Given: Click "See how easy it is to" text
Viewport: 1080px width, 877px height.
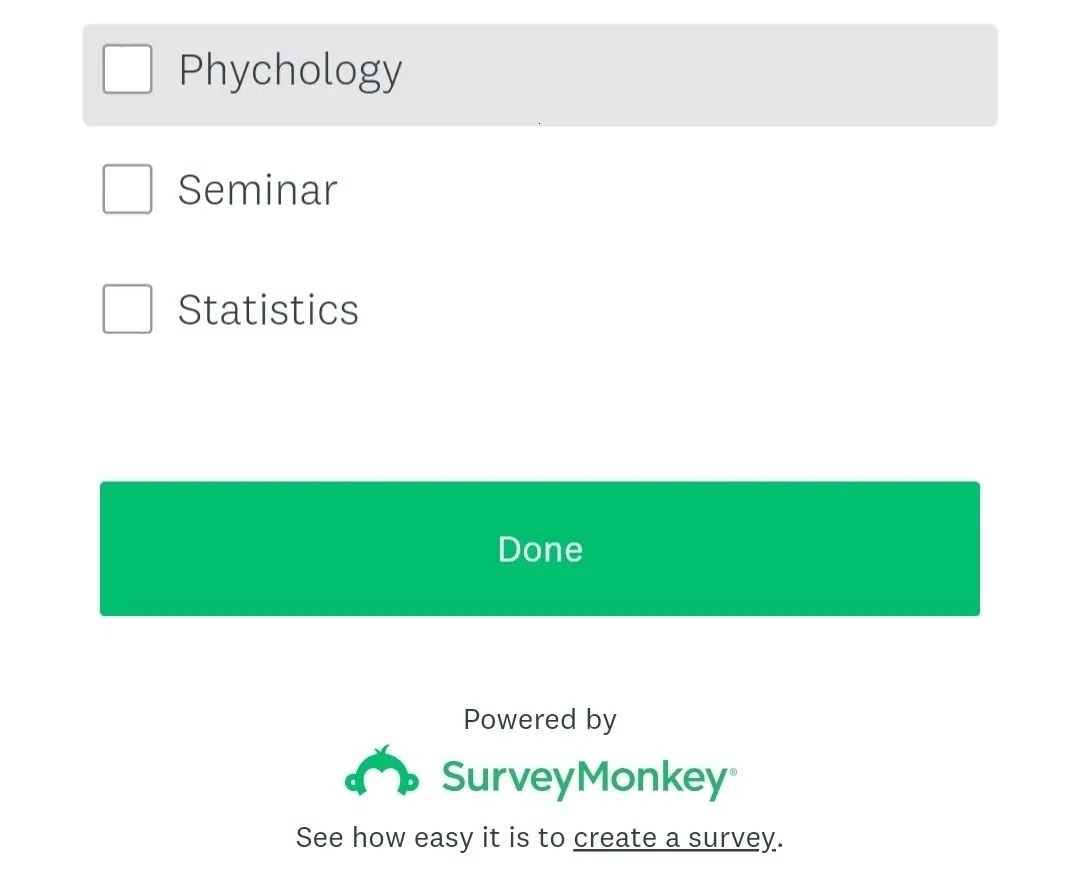Looking at the screenshot, I should coord(431,837).
